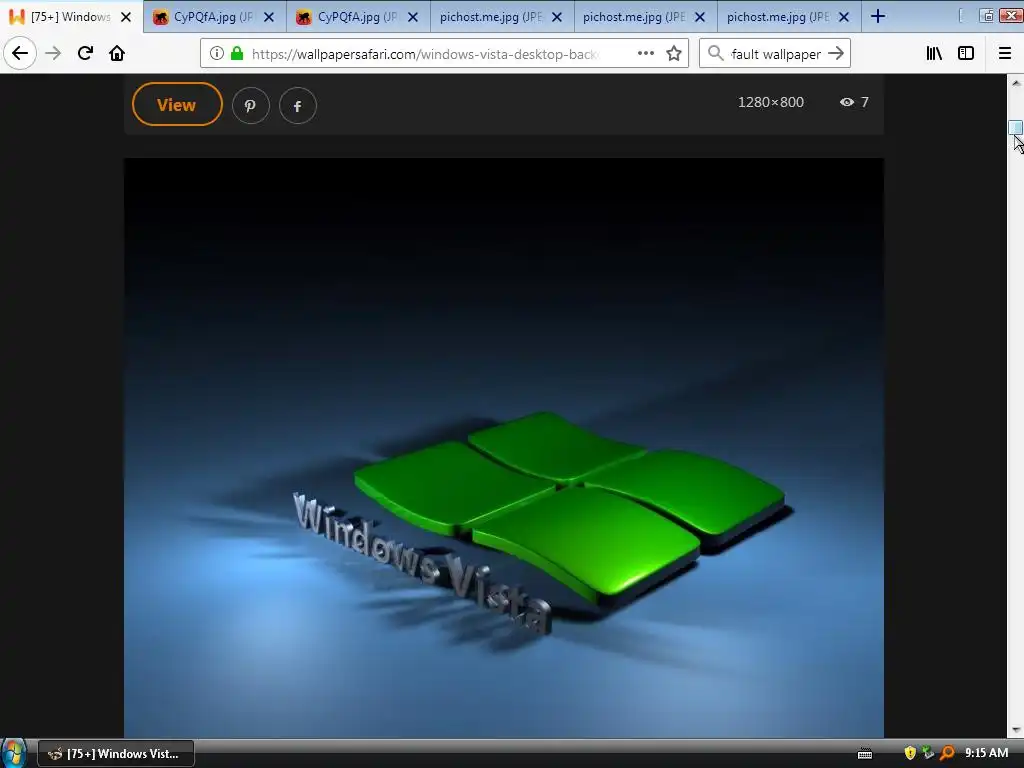
Task: Click the View button
Action: point(177,104)
